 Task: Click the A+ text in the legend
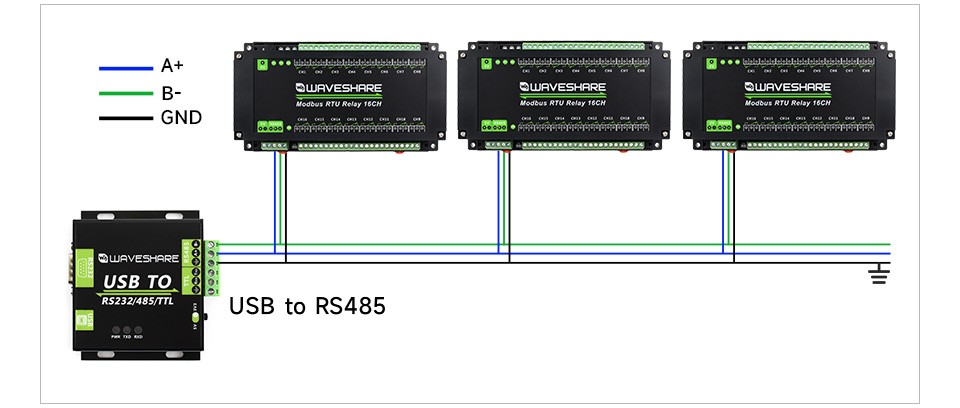point(173,66)
